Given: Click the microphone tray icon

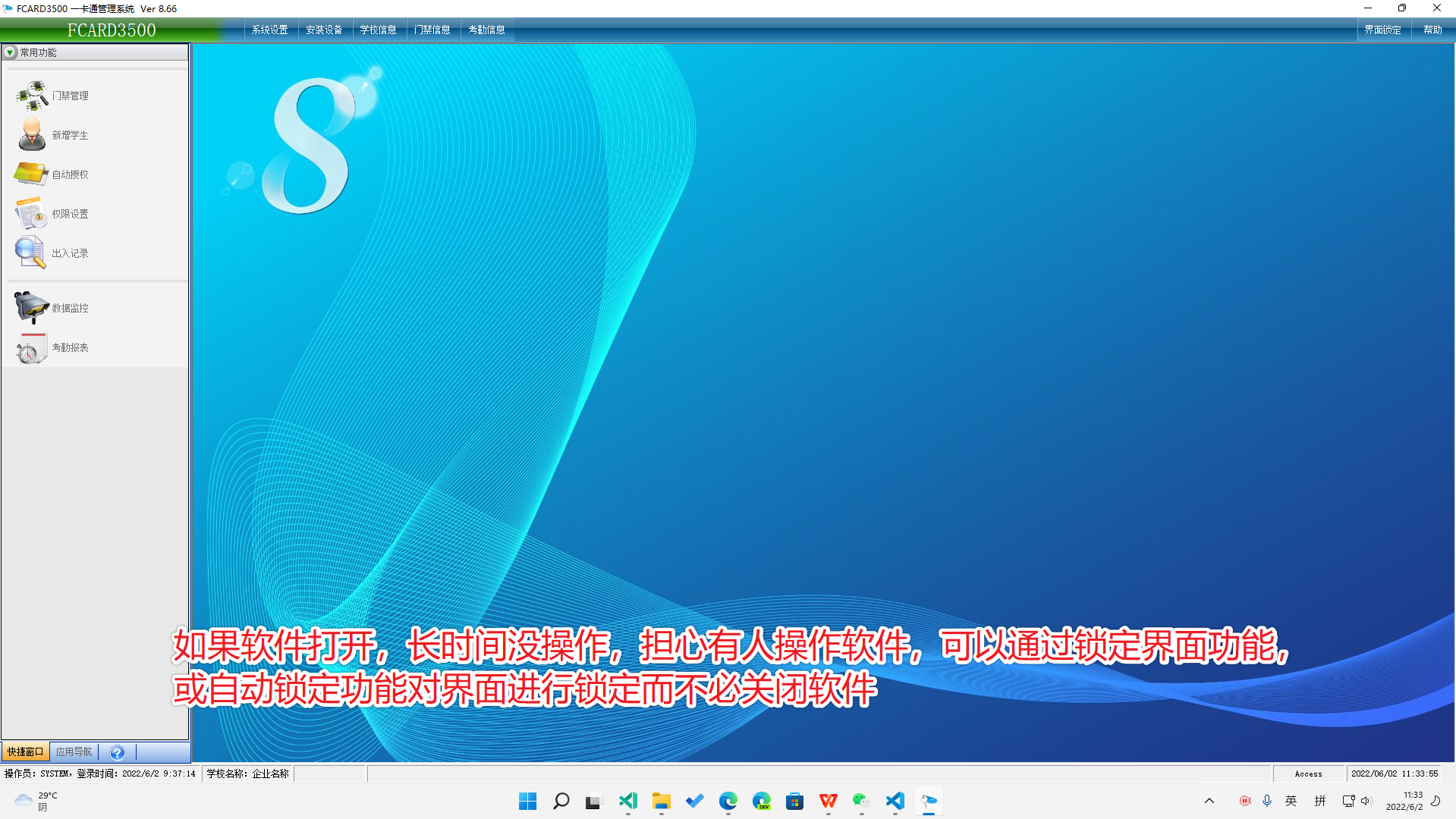Looking at the screenshot, I should [1266, 801].
